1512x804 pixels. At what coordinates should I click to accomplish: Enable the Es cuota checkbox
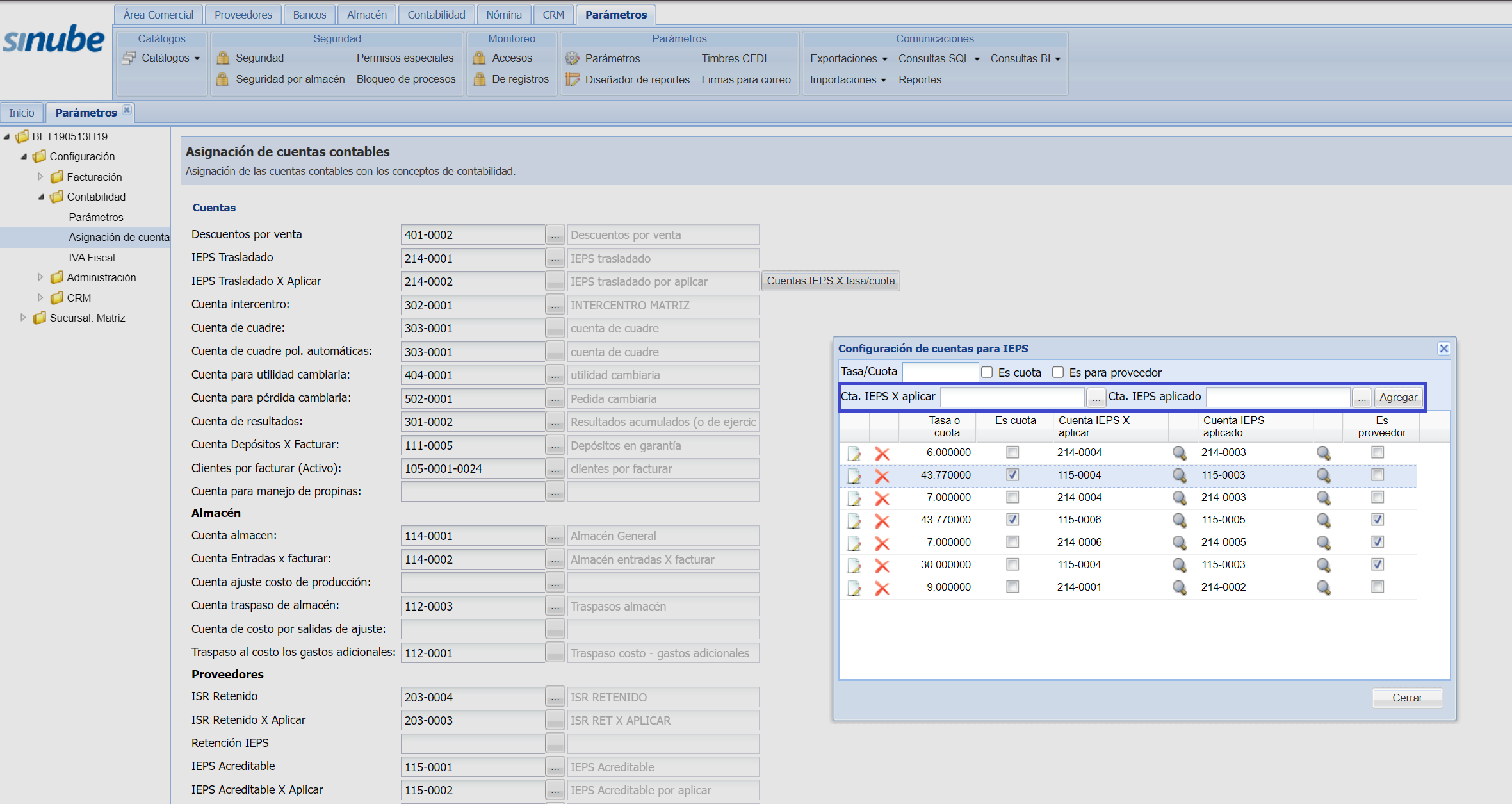pyautogui.click(x=988, y=372)
